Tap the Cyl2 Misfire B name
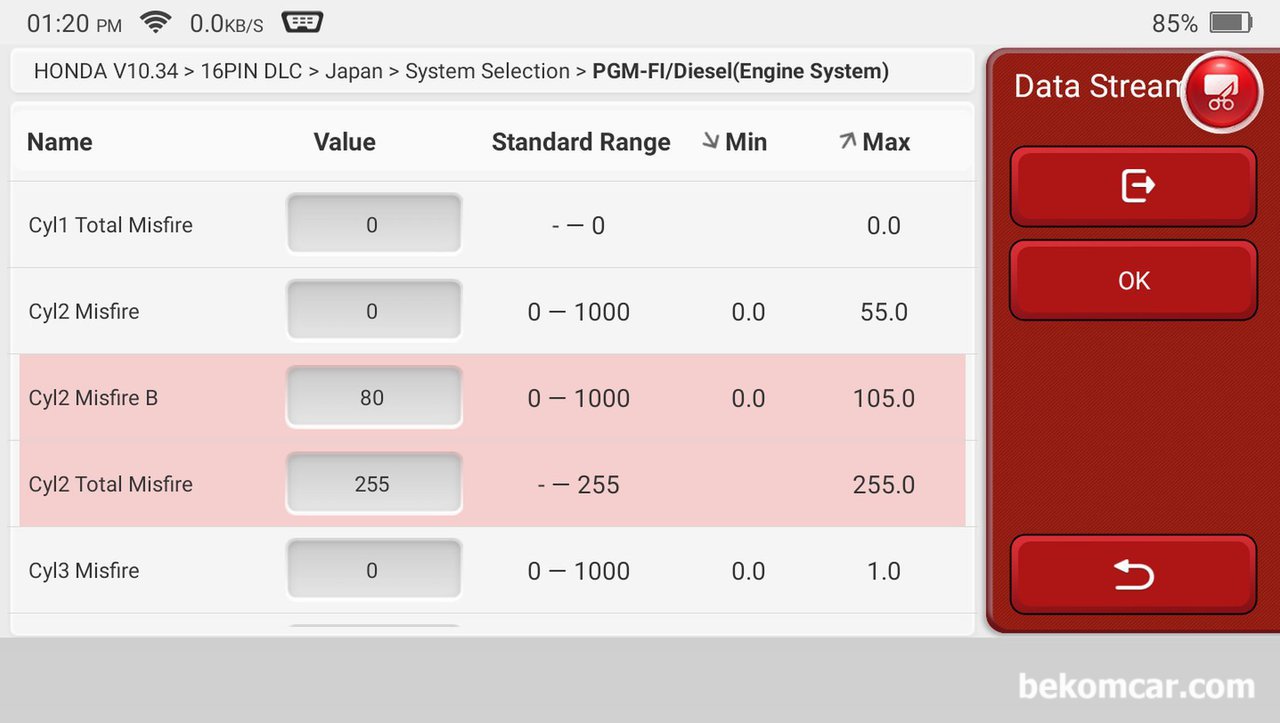1280x723 pixels. click(x=93, y=398)
